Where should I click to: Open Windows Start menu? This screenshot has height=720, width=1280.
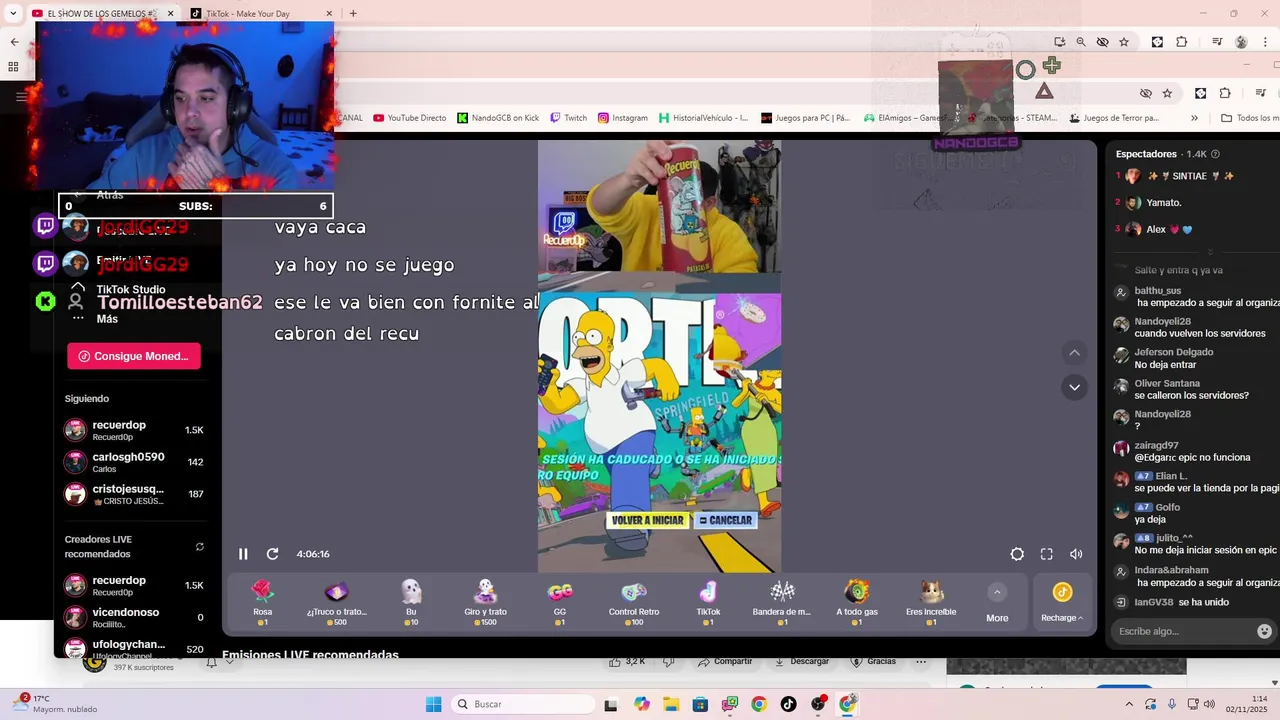pyautogui.click(x=433, y=704)
